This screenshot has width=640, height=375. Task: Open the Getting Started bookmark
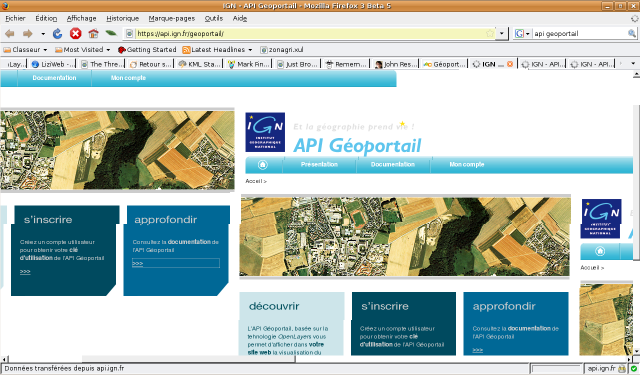[x=147, y=49]
